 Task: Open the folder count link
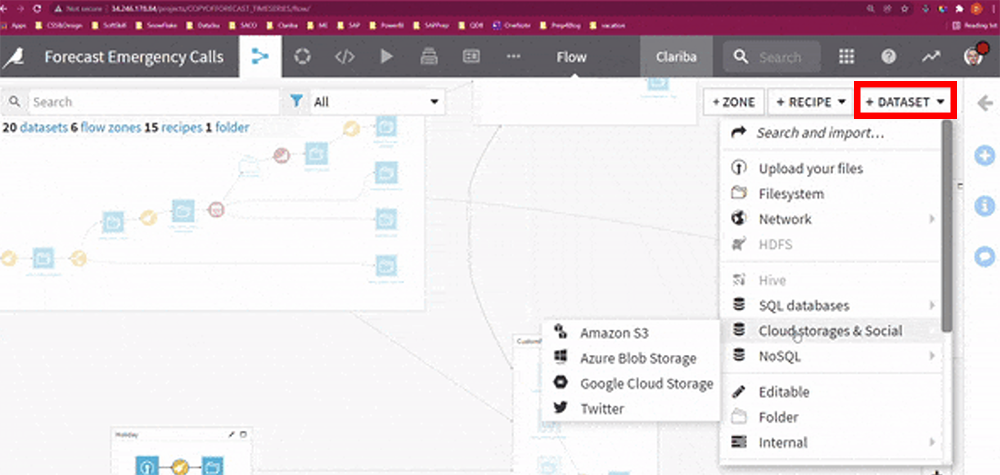click(227, 128)
